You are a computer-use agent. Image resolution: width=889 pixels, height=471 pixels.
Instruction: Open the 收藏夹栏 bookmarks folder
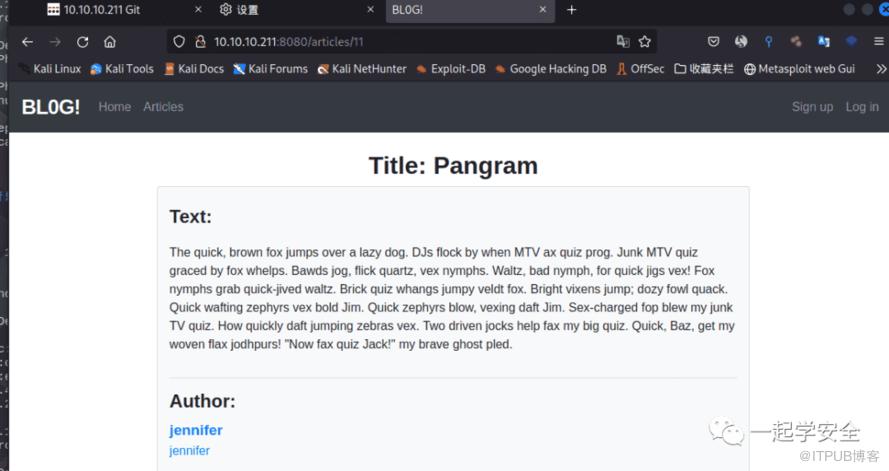pyautogui.click(x=704, y=69)
